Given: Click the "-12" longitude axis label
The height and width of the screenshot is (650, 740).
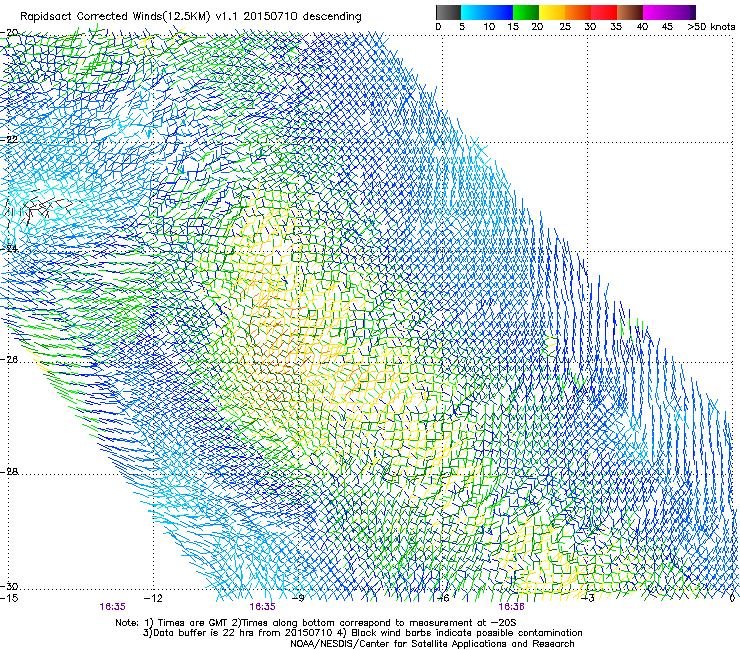Looking at the screenshot, I should (153, 598).
